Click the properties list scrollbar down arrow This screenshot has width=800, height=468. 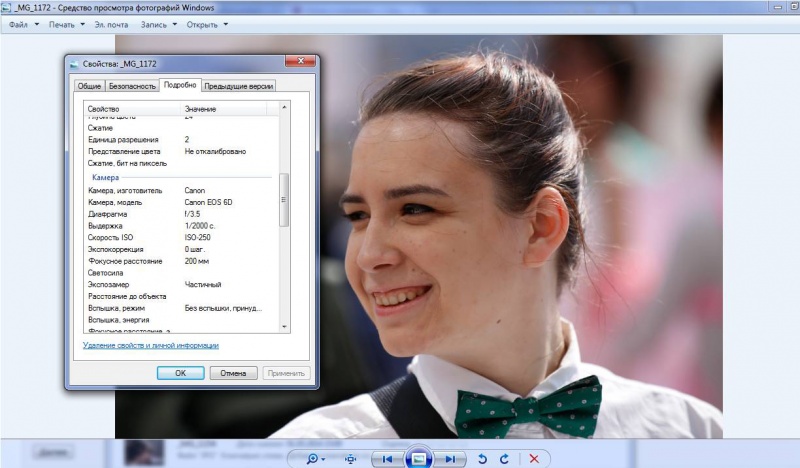click(284, 327)
